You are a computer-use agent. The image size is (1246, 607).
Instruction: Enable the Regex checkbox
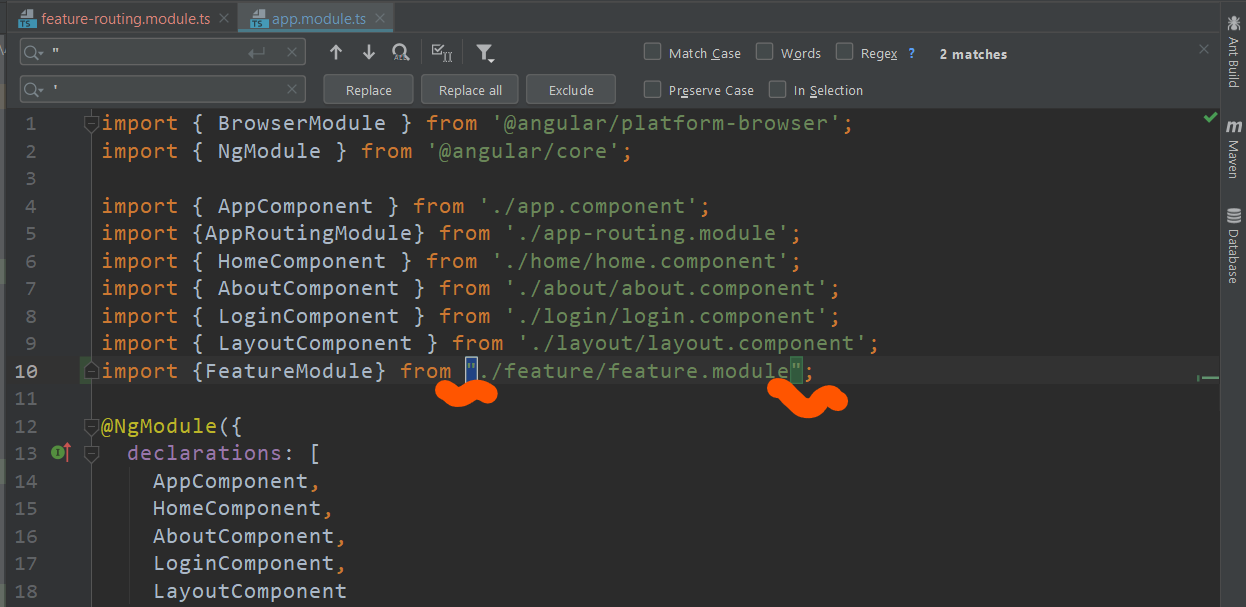click(844, 52)
